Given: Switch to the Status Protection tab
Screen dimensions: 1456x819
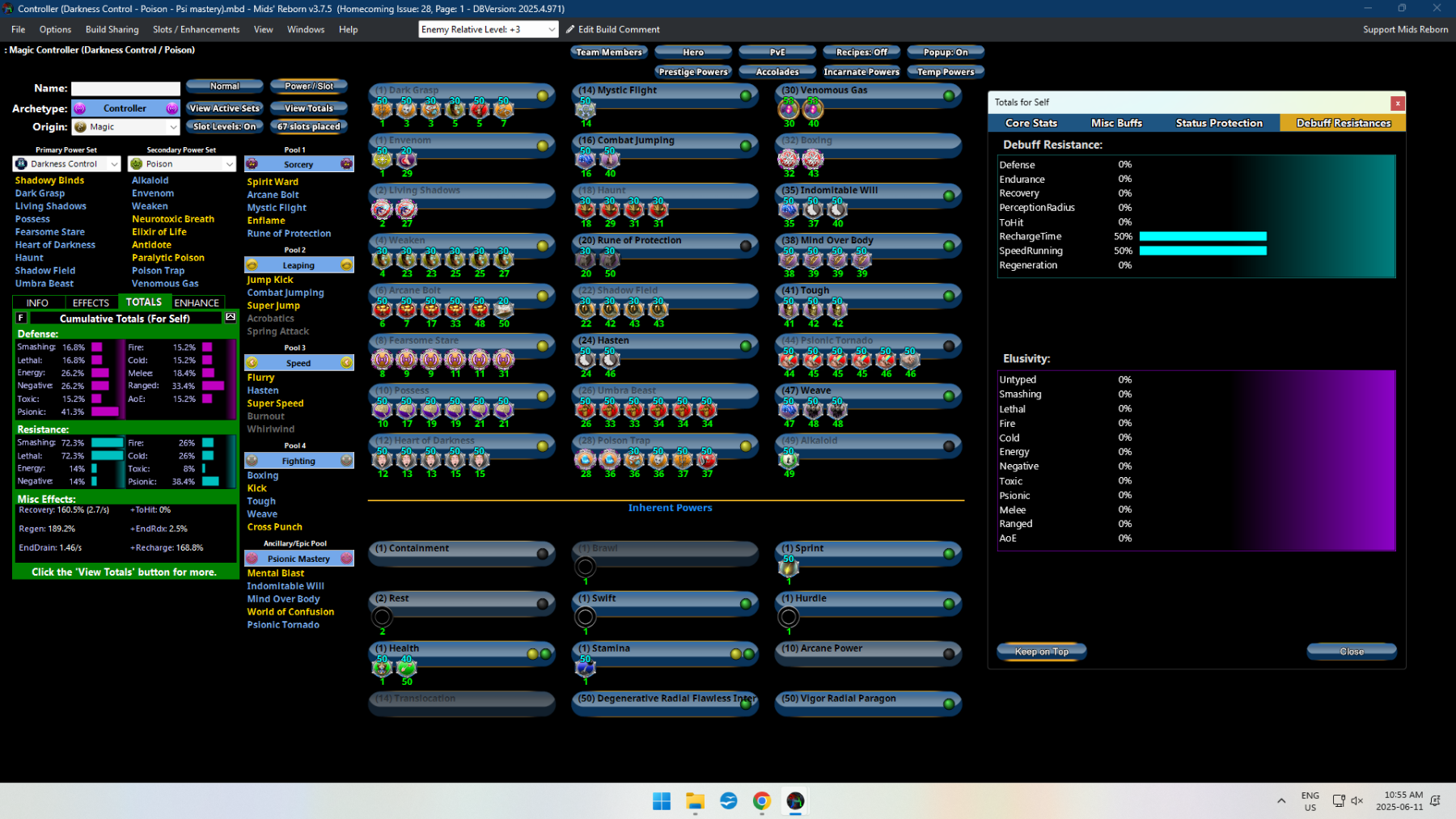Looking at the screenshot, I should pyautogui.click(x=1219, y=123).
